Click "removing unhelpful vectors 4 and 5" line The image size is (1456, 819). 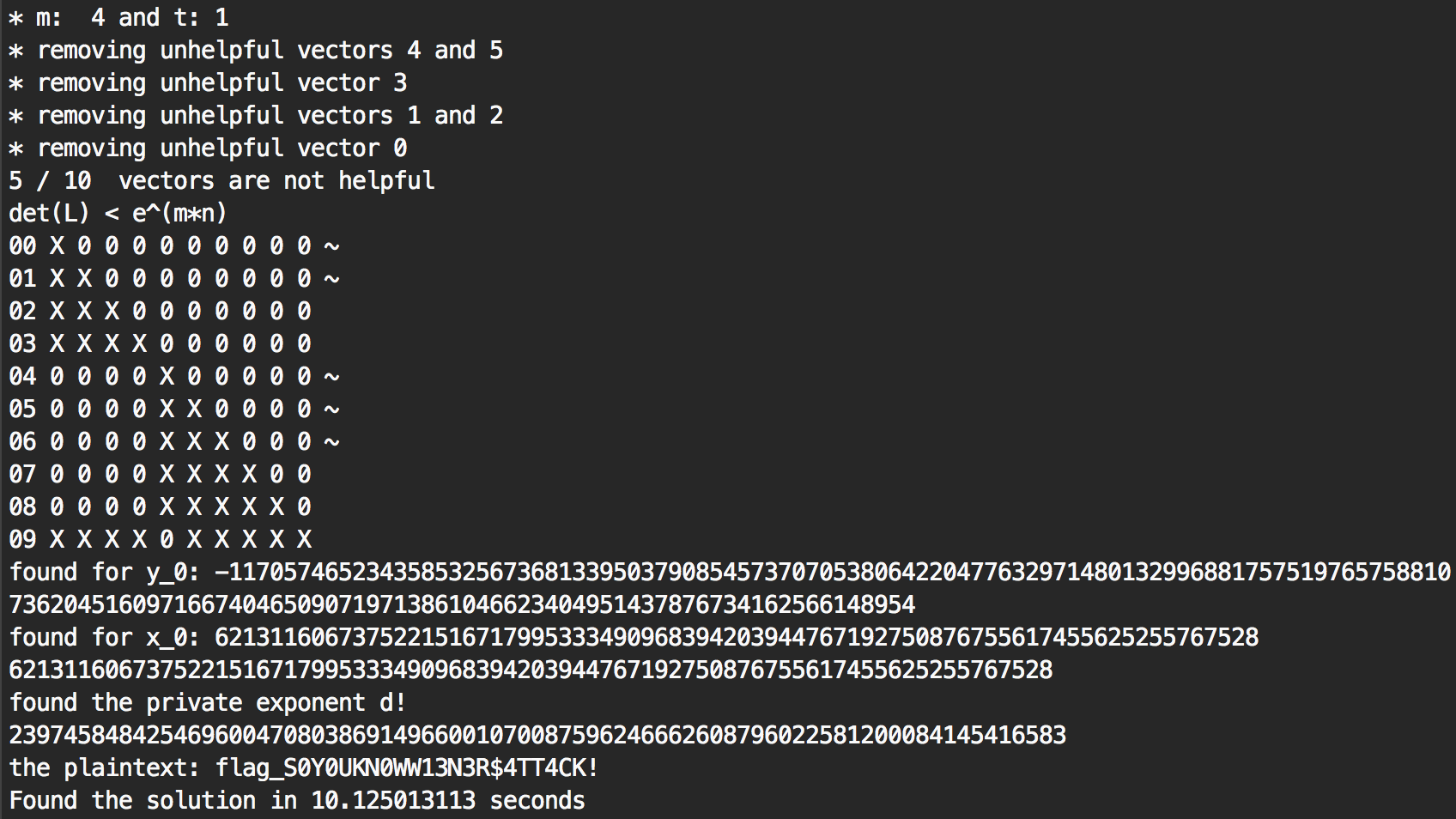tap(270, 50)
